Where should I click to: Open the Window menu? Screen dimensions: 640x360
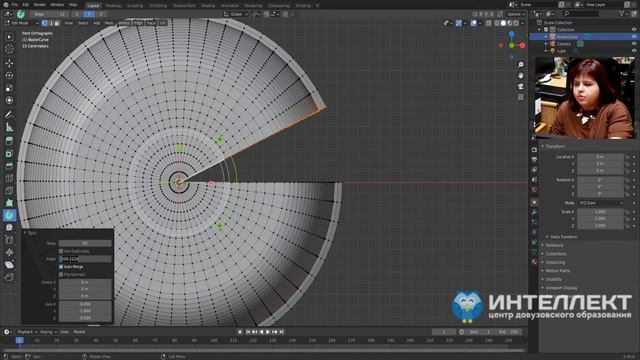(x=57, y=4)
